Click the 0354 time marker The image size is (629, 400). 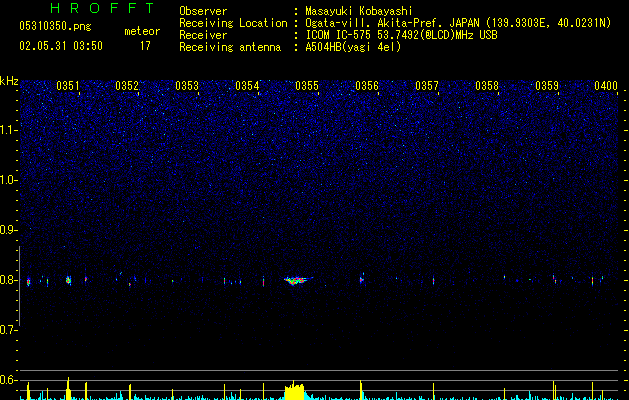tap(247, 86)
